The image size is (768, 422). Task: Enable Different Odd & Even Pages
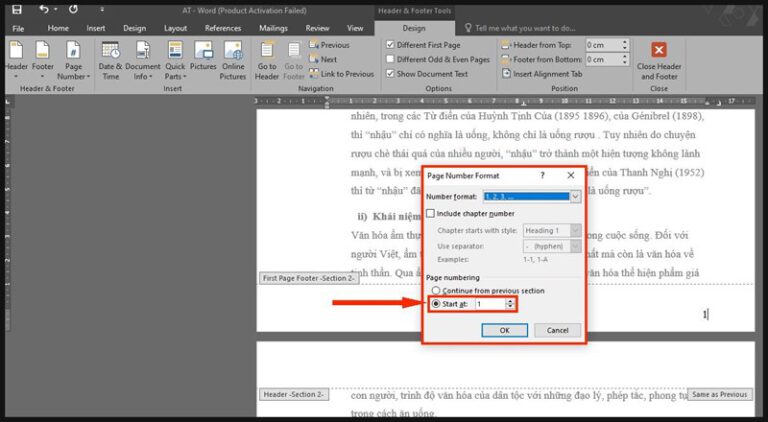coord(390,59)
